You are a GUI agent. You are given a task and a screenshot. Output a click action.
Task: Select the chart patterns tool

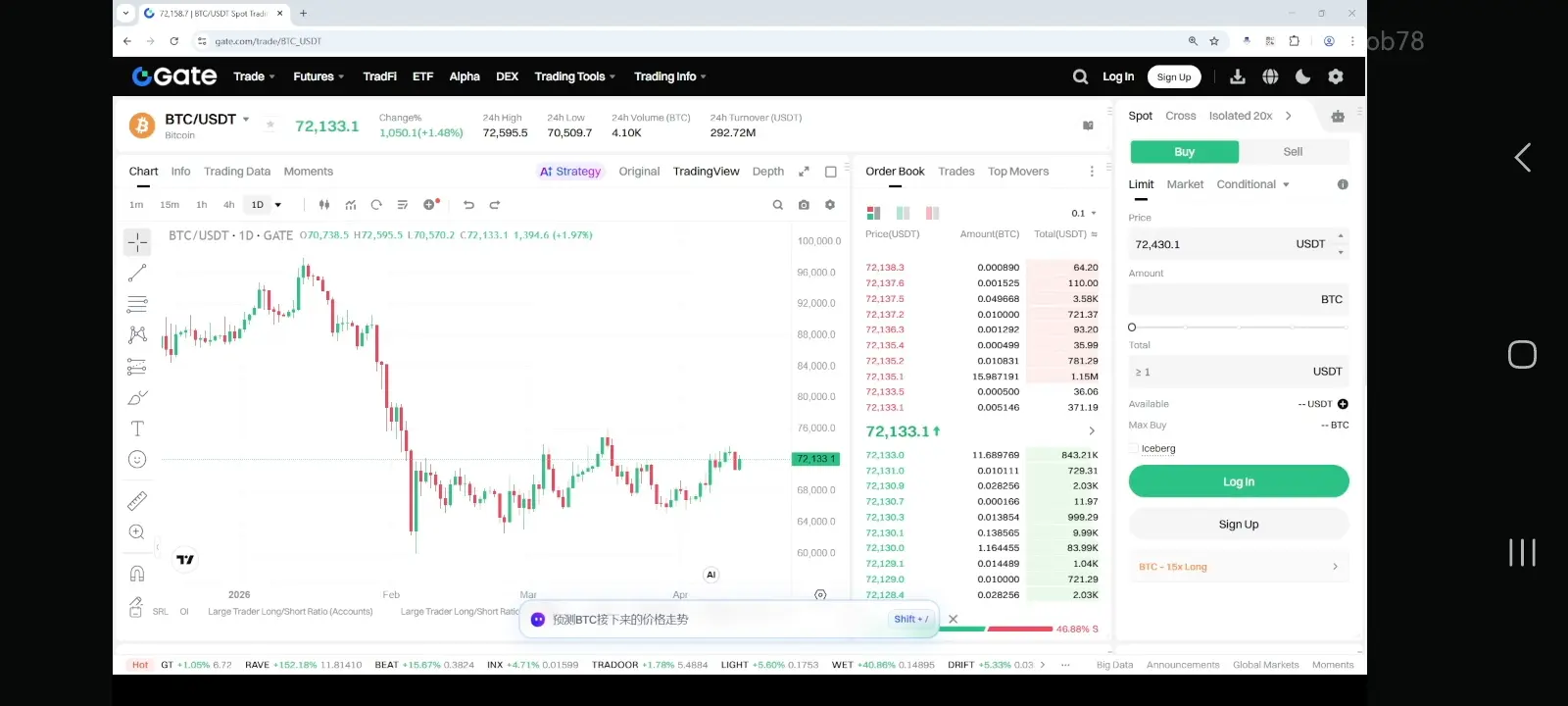click(137, 334)
